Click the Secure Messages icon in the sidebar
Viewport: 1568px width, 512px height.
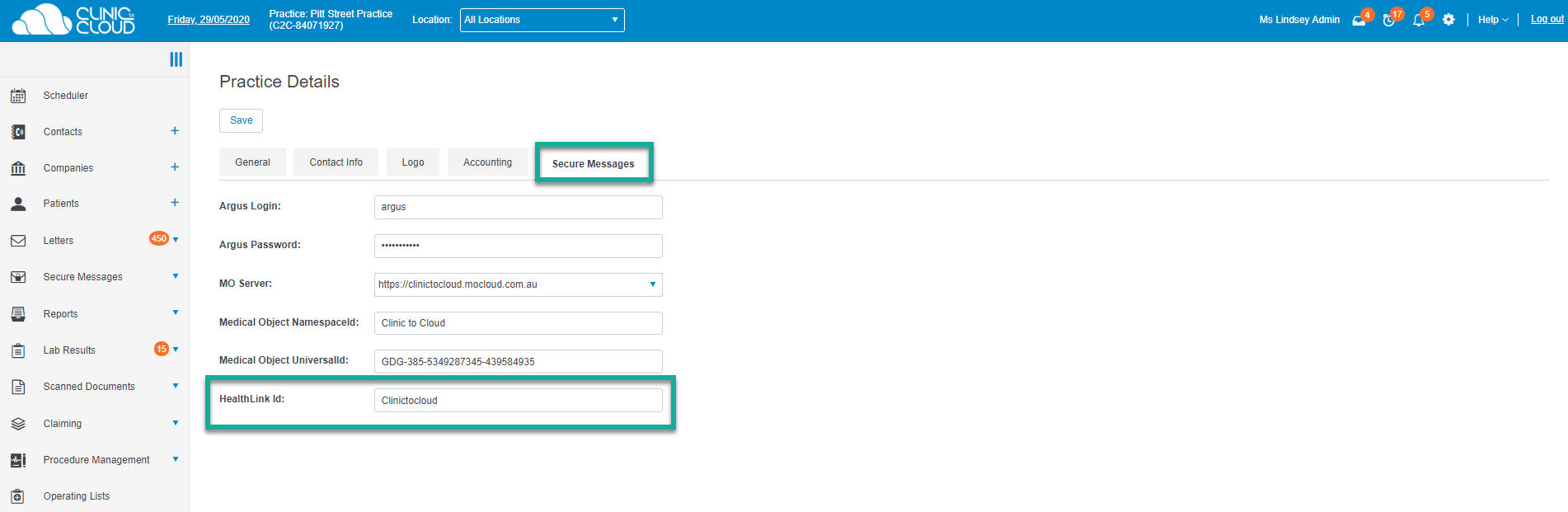[18, 277]
